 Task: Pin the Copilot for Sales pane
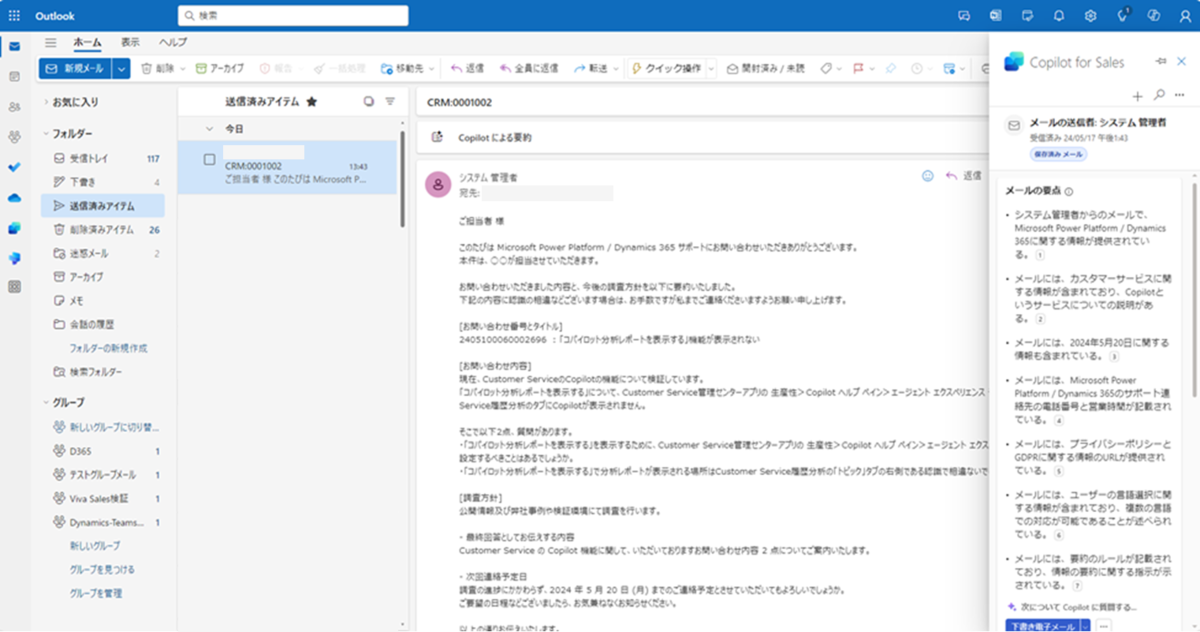click(1161, 61)
